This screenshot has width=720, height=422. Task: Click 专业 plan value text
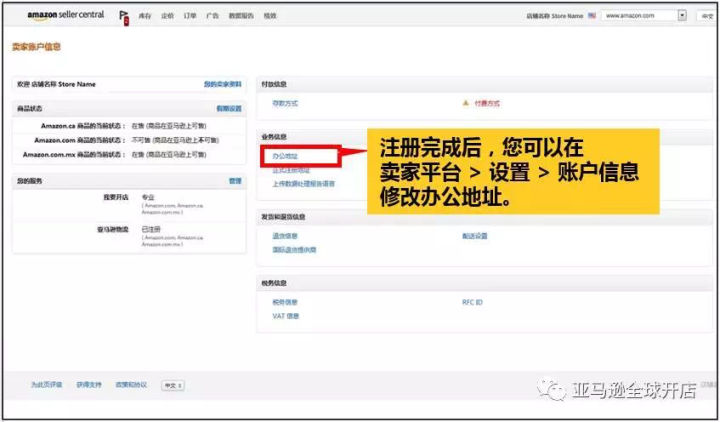coord(148,197)
